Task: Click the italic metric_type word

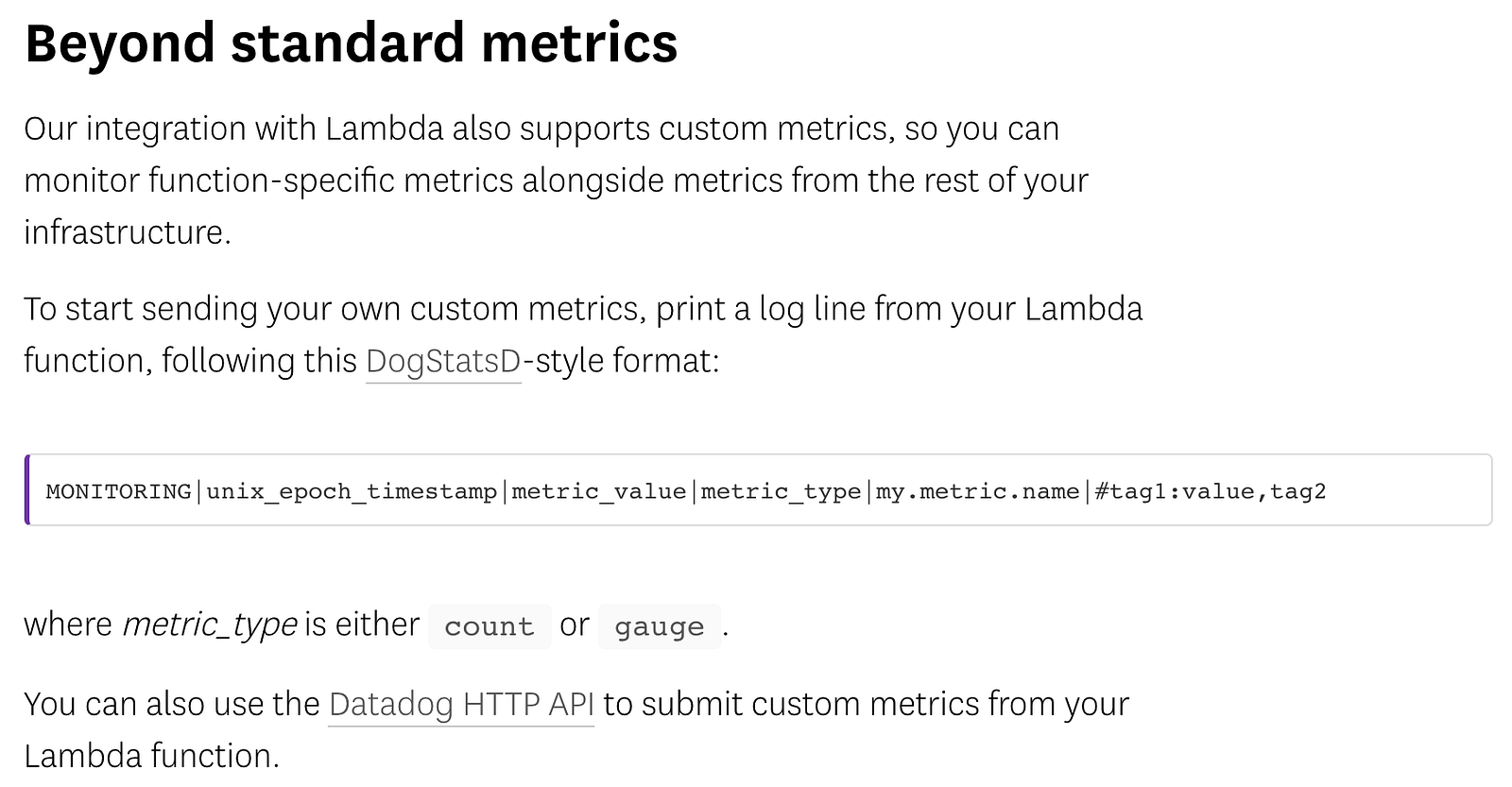Action: click(x=210, y=625)
